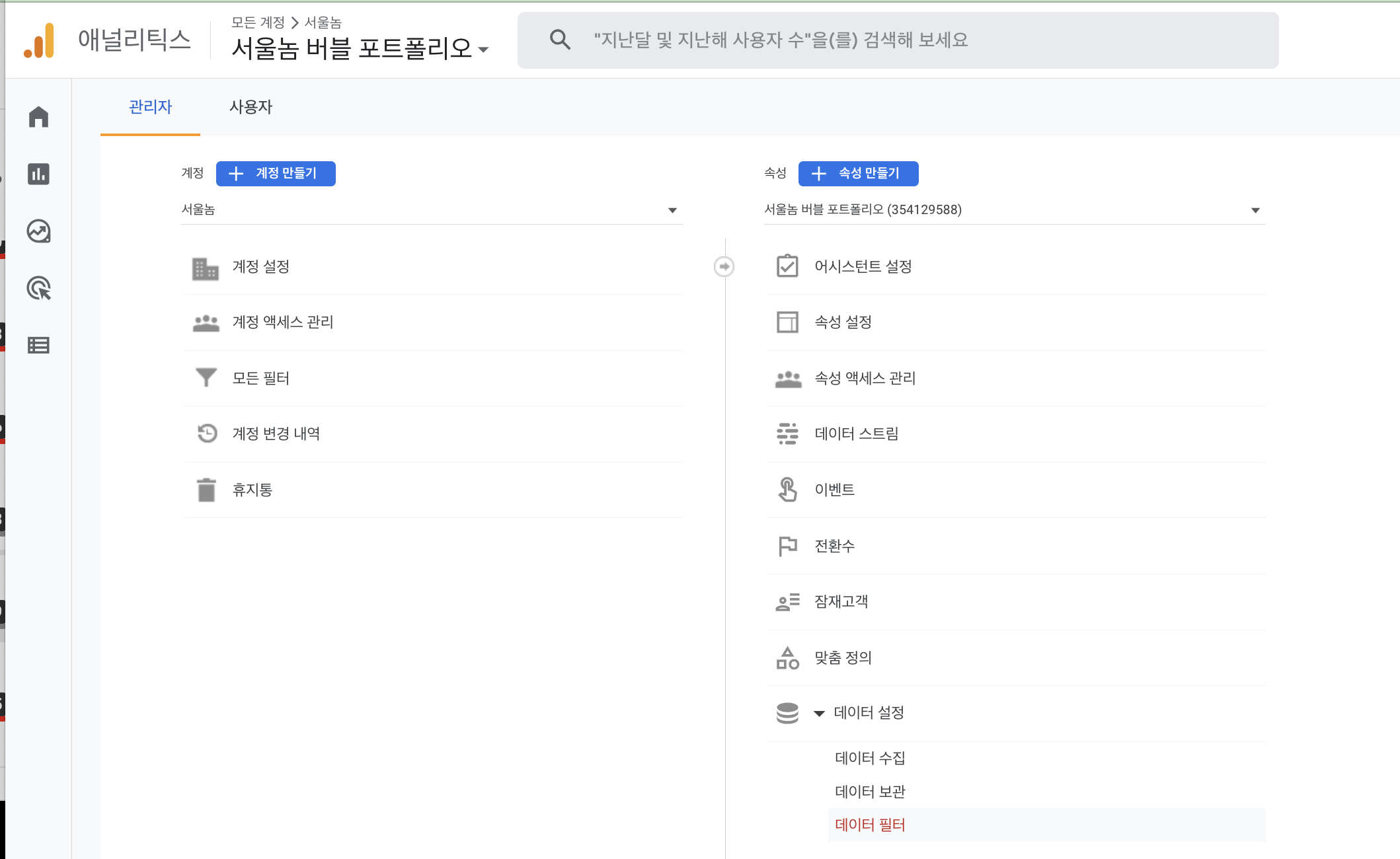Click into the Analytics search field
Image resolution: width=1400 pixels, height=859 pixels.
898,40
